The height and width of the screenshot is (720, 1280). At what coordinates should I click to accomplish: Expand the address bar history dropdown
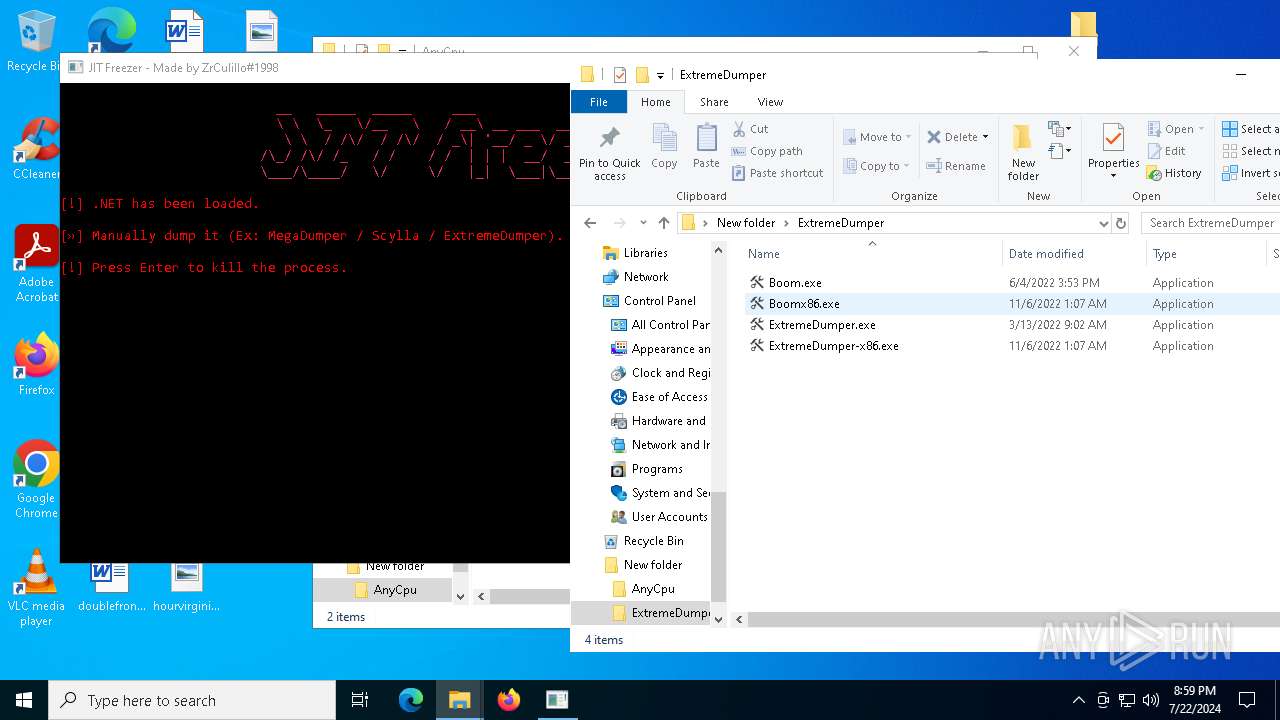tap(1103, 223)
